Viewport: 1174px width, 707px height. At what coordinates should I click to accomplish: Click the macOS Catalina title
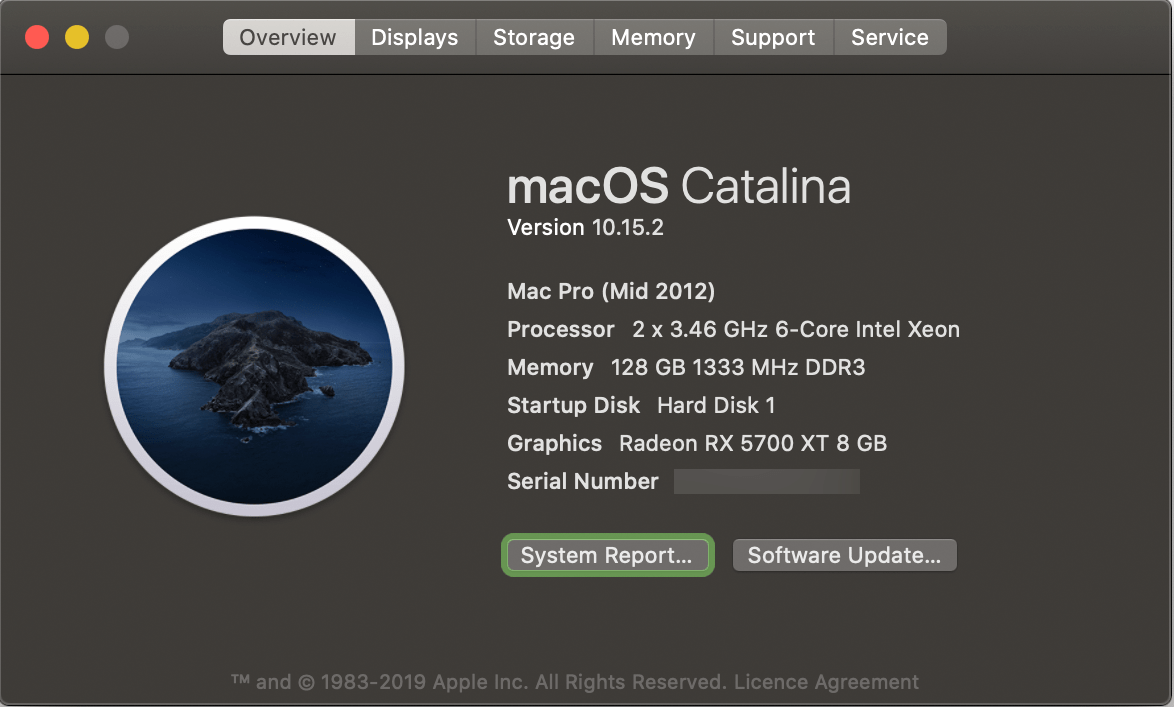tap(678, 187)
